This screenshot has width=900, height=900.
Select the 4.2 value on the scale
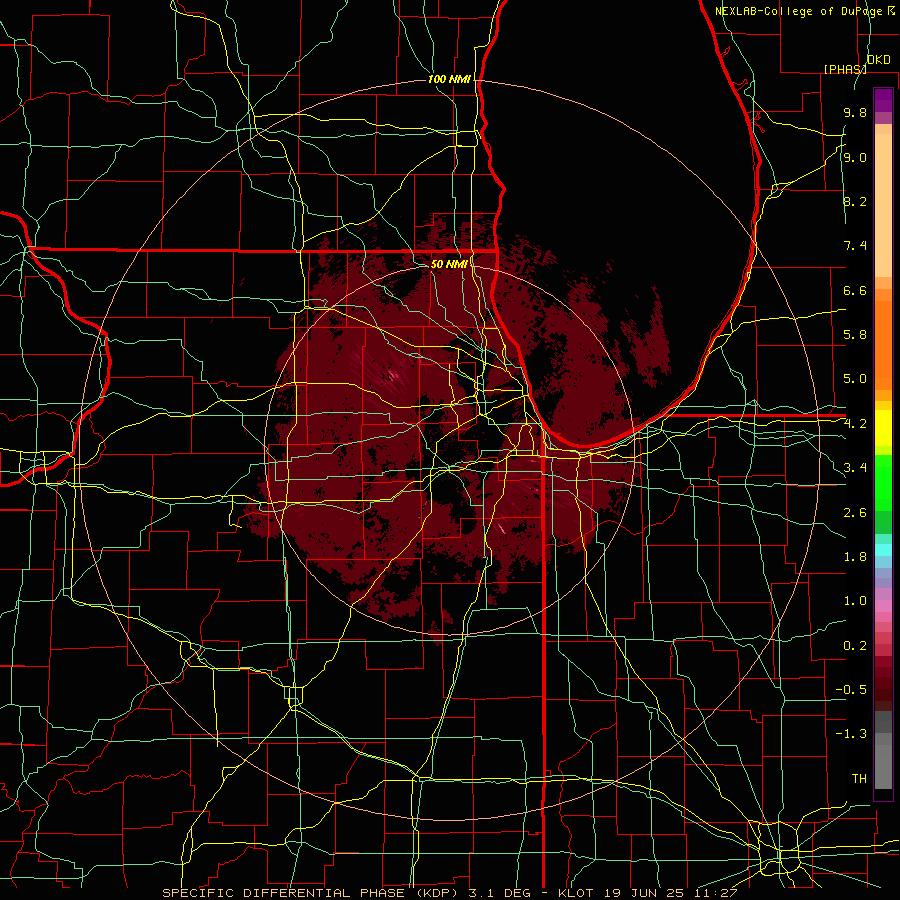pos(855,424)
